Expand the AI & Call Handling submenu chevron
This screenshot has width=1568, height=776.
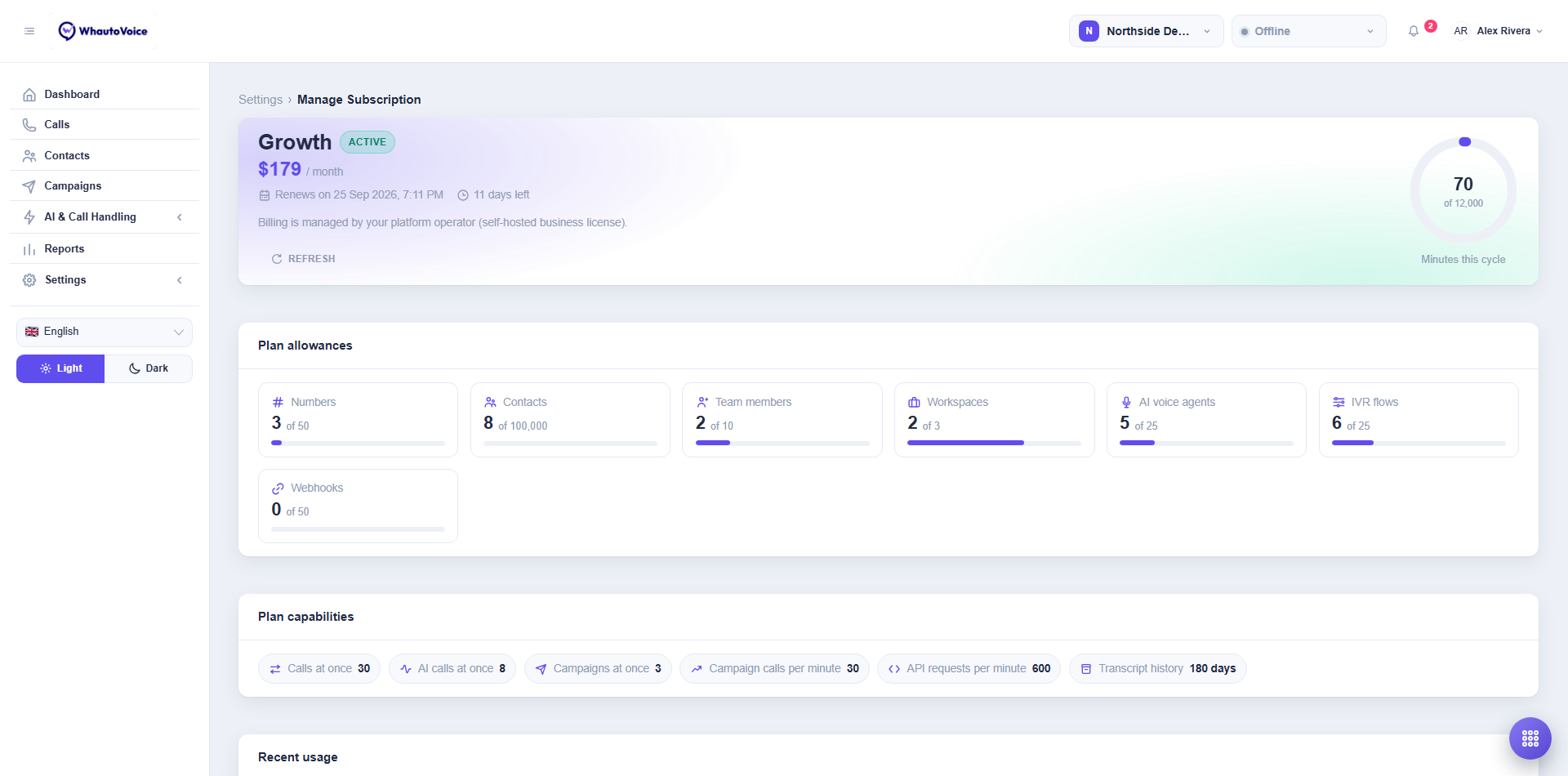tap(180, 217)
